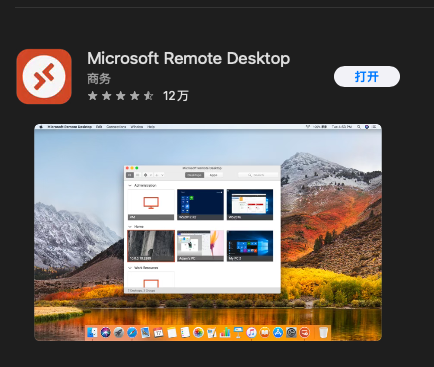Viewport: 434px width, 367px height.
Task: Click the 打开 (Open) button
Action: click(x=367, y=77)
